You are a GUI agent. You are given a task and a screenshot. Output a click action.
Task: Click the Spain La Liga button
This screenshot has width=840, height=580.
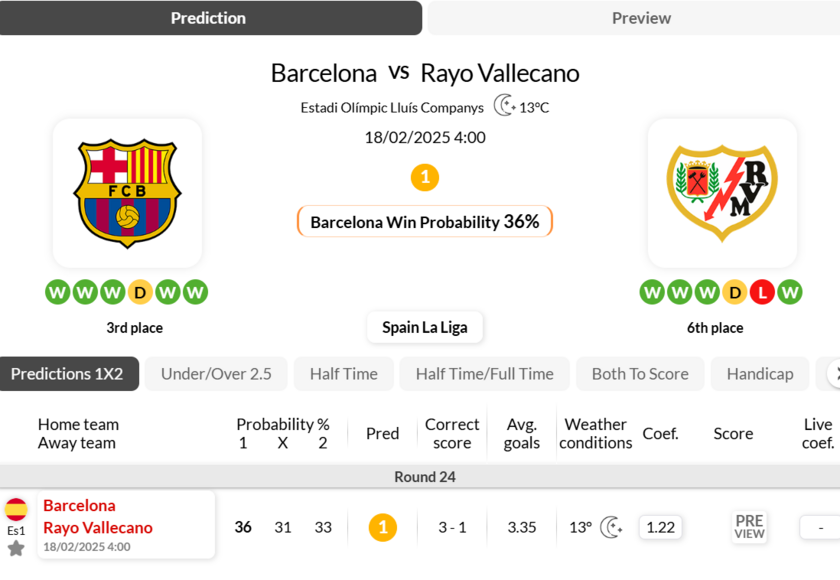[424, 327]
